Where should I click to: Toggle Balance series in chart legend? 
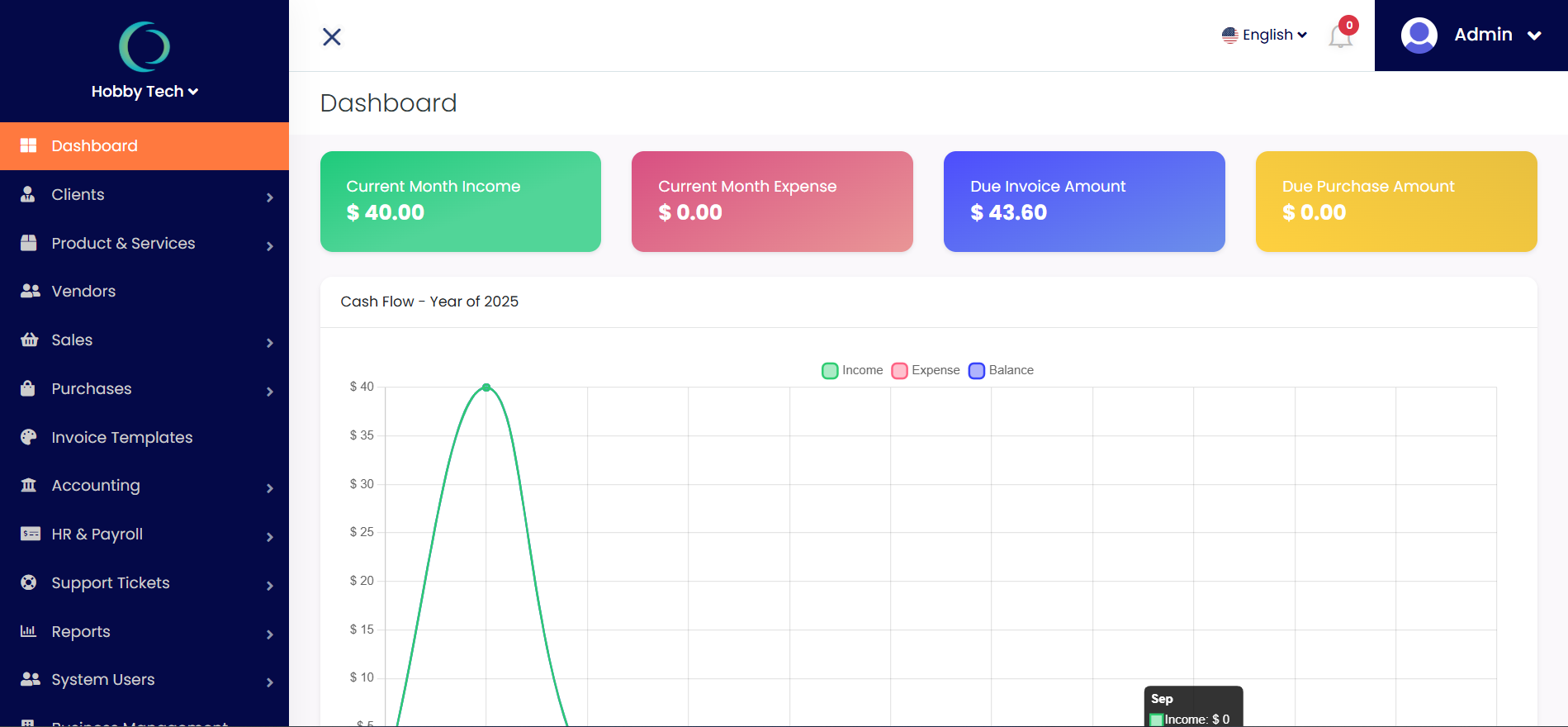1001,370
